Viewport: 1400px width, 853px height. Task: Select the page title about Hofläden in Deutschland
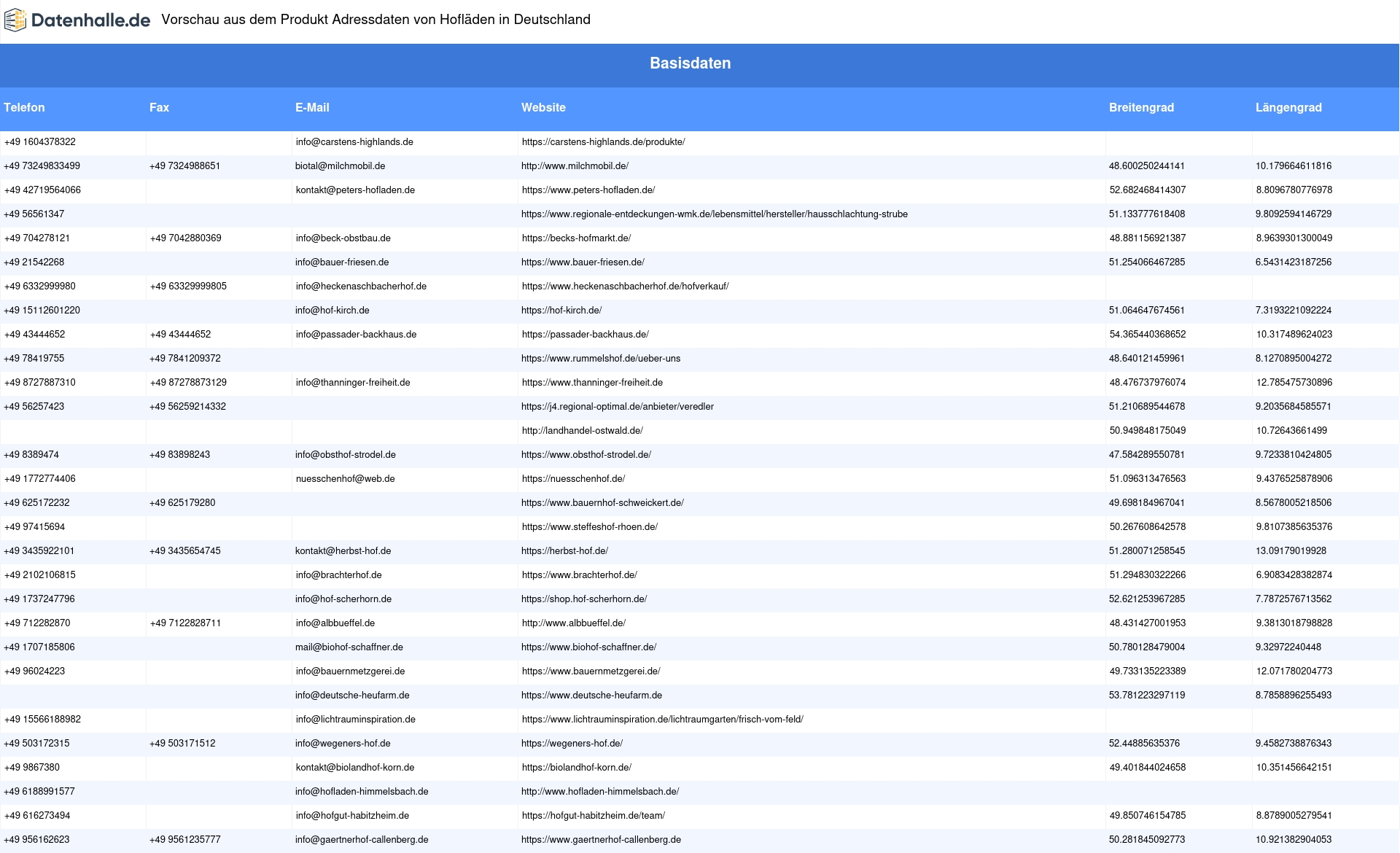pyautogui.click(x=376, y=20)
